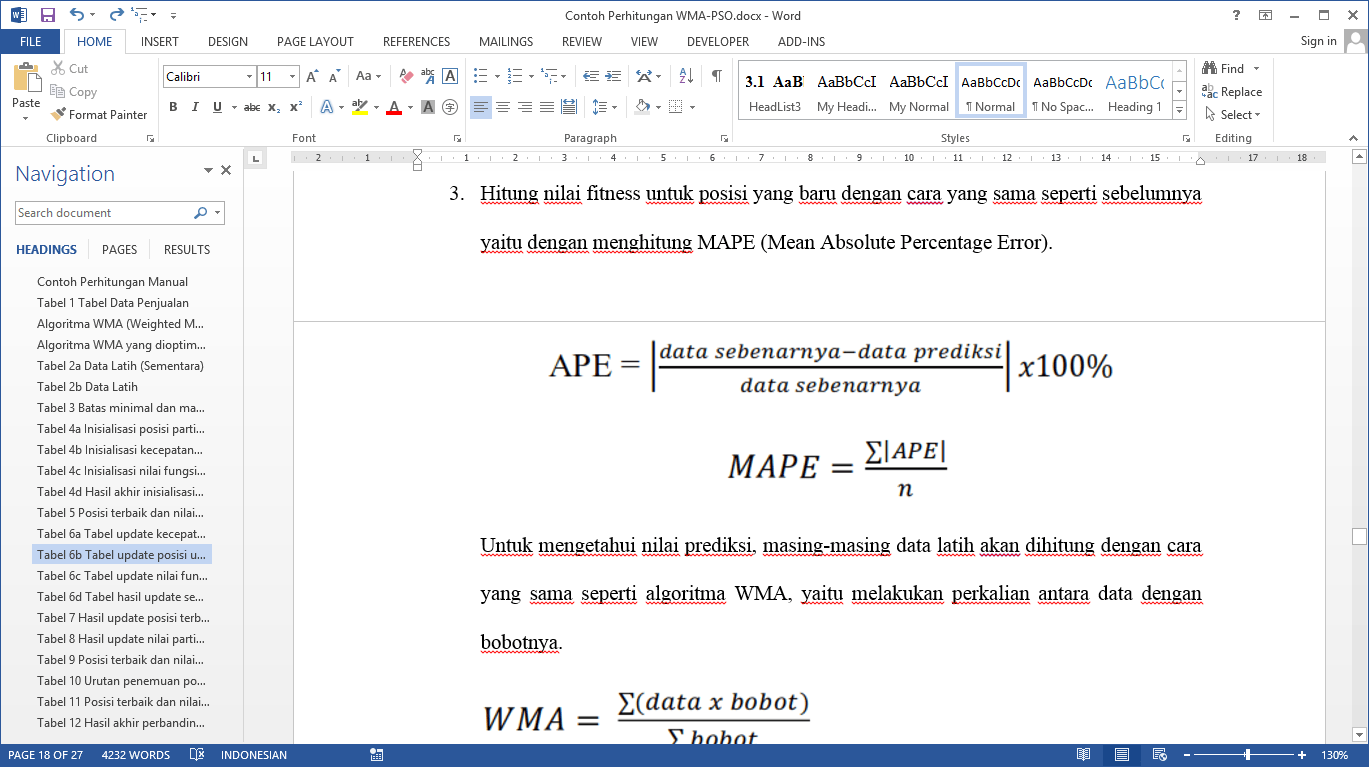Screen dimensions: 1369x767
Task: Click the Bullets list icon
Action: point(480,76)
